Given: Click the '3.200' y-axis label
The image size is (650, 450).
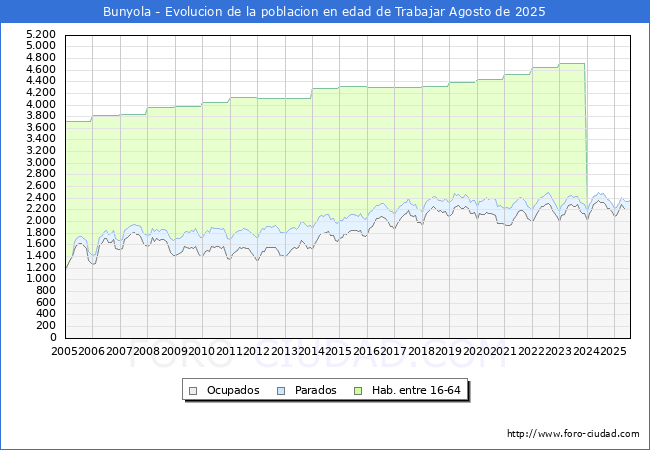Looking at the screenshot, I should tap(41, 150).
